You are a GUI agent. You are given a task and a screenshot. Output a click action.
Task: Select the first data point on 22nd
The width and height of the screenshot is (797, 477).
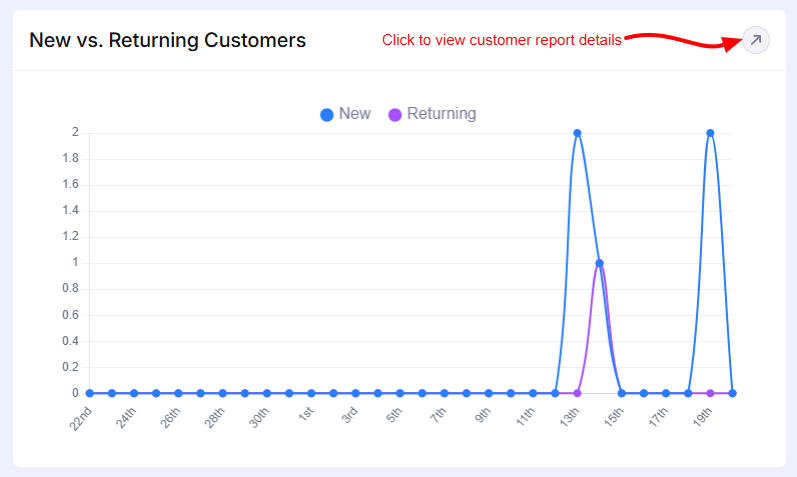pyautogui.click(x=90, y=393)
